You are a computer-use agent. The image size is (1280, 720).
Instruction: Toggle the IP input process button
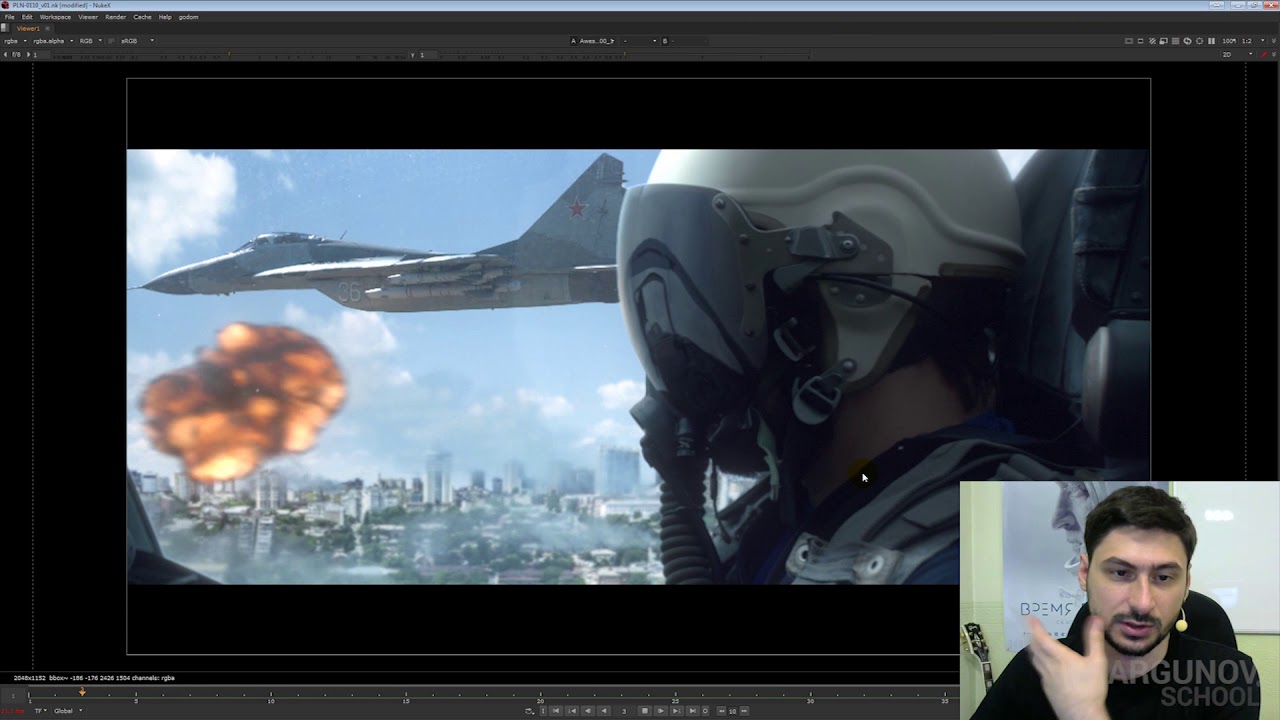[x=111, y=41]
